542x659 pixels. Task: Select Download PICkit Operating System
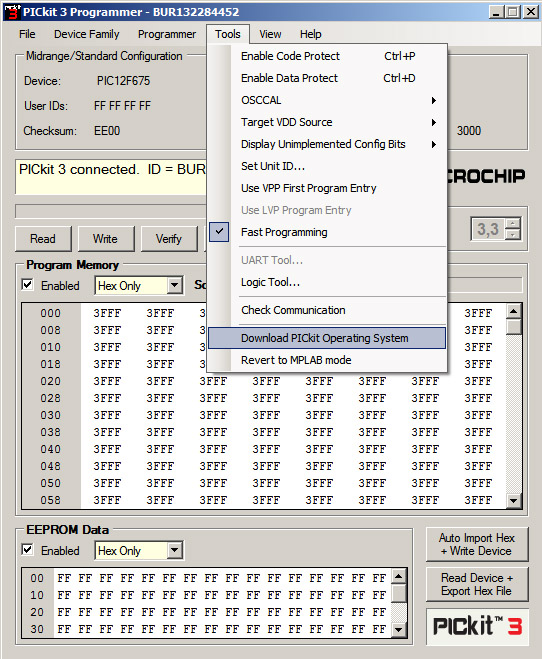tap(326, 338)
